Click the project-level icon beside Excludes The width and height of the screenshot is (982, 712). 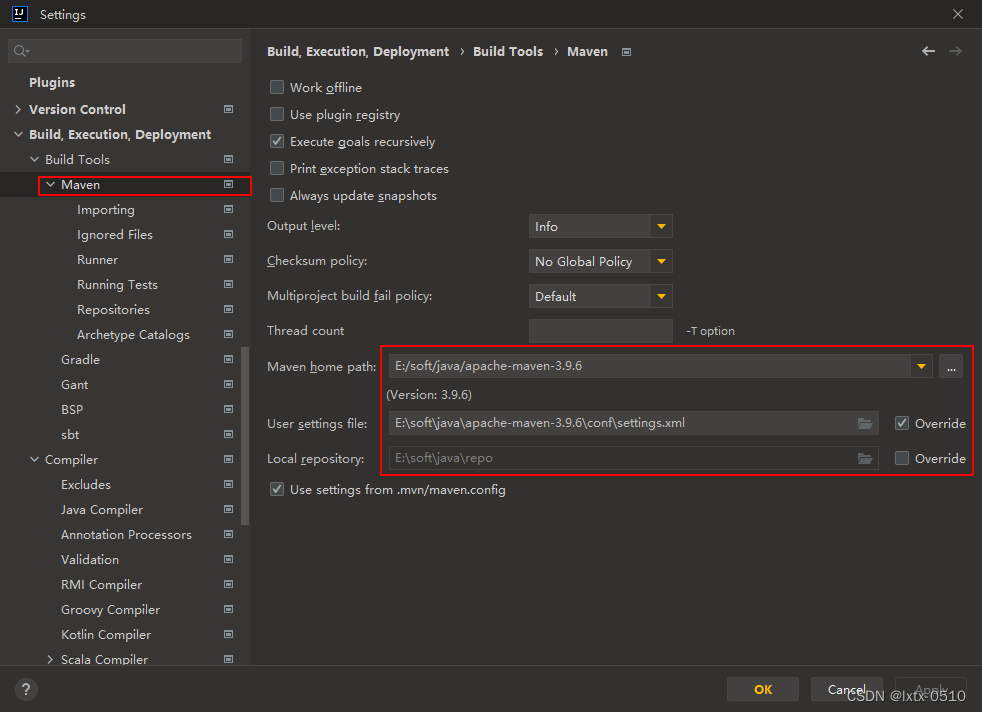click(229, 485)
